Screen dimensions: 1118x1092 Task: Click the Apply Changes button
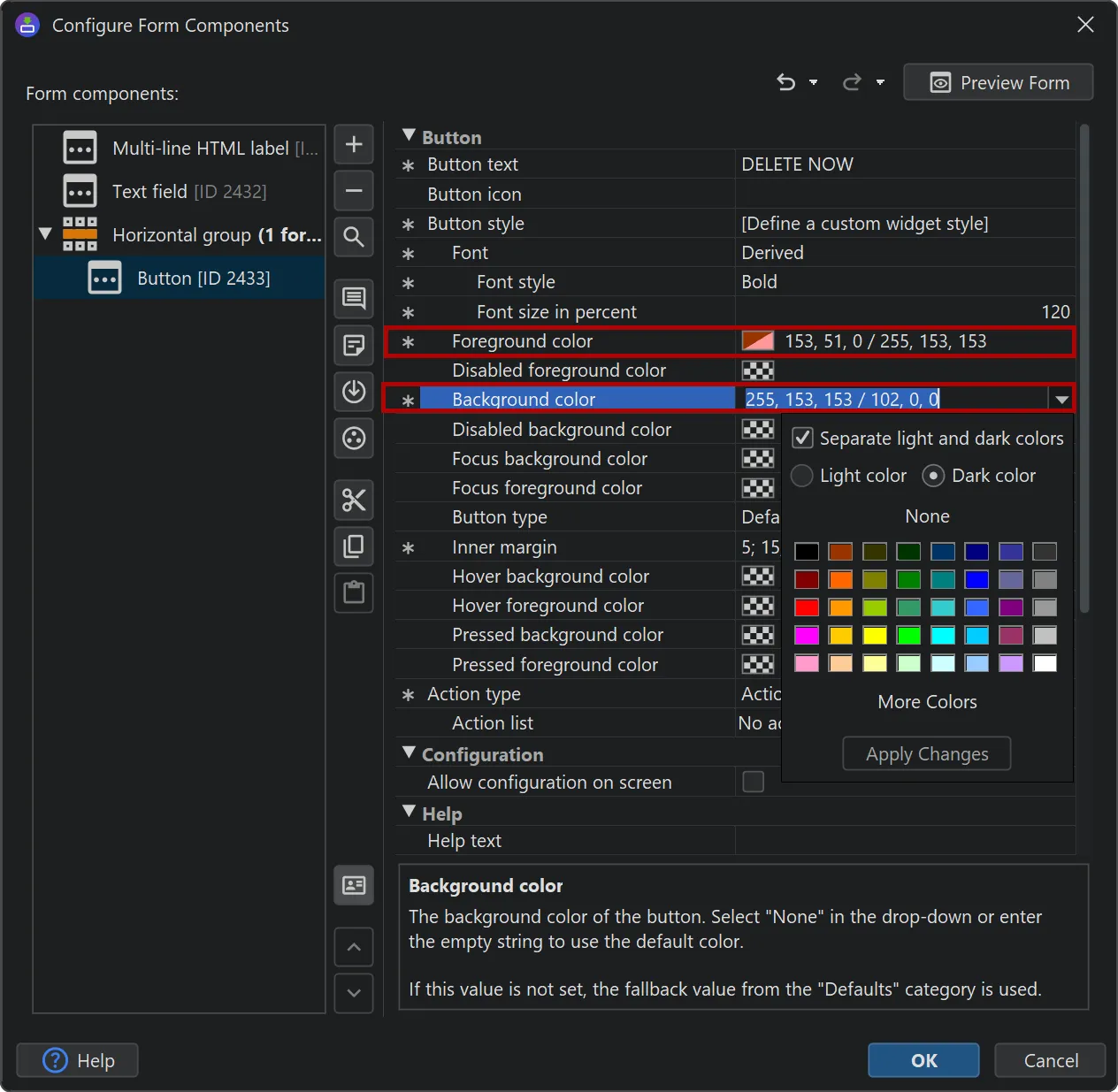click(x=926, y=753)
